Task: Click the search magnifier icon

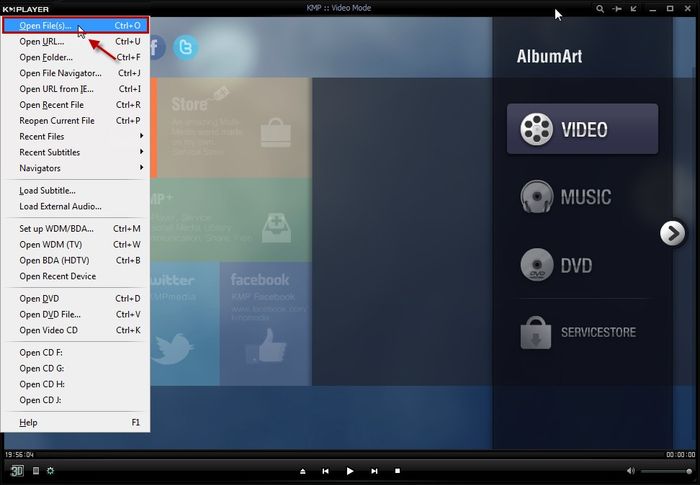Action: (600, 8)
